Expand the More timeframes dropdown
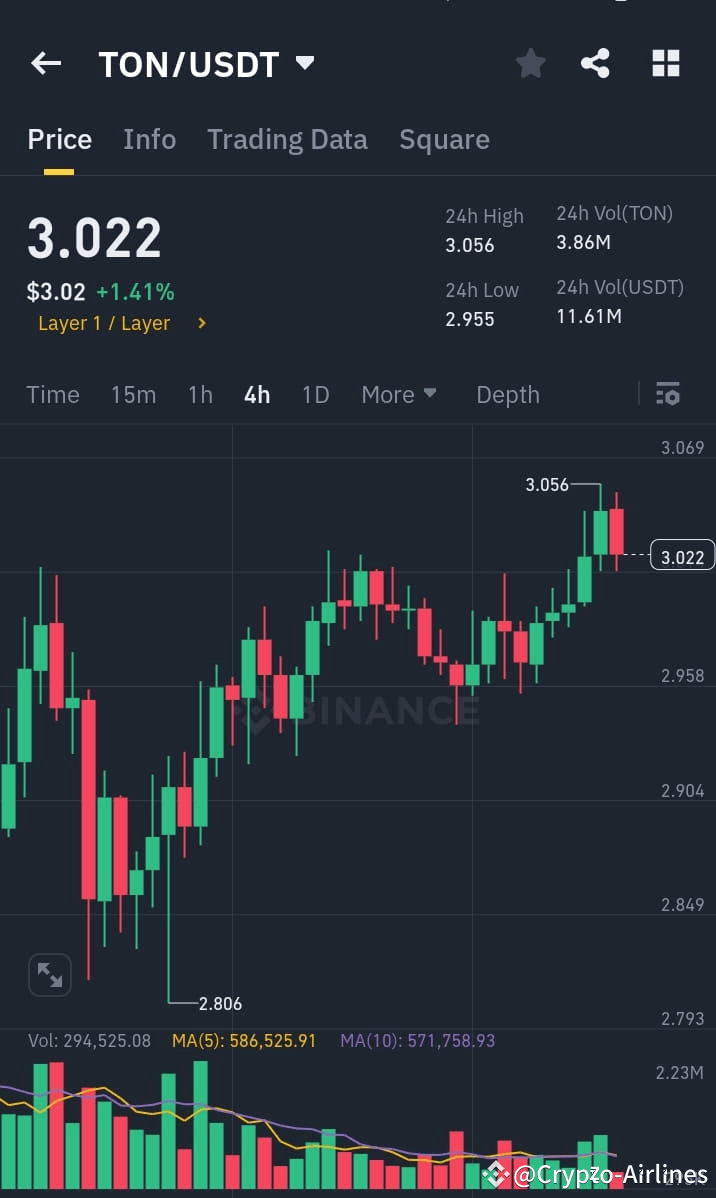This screenshot has width=716, height=1198. [399, 394]
